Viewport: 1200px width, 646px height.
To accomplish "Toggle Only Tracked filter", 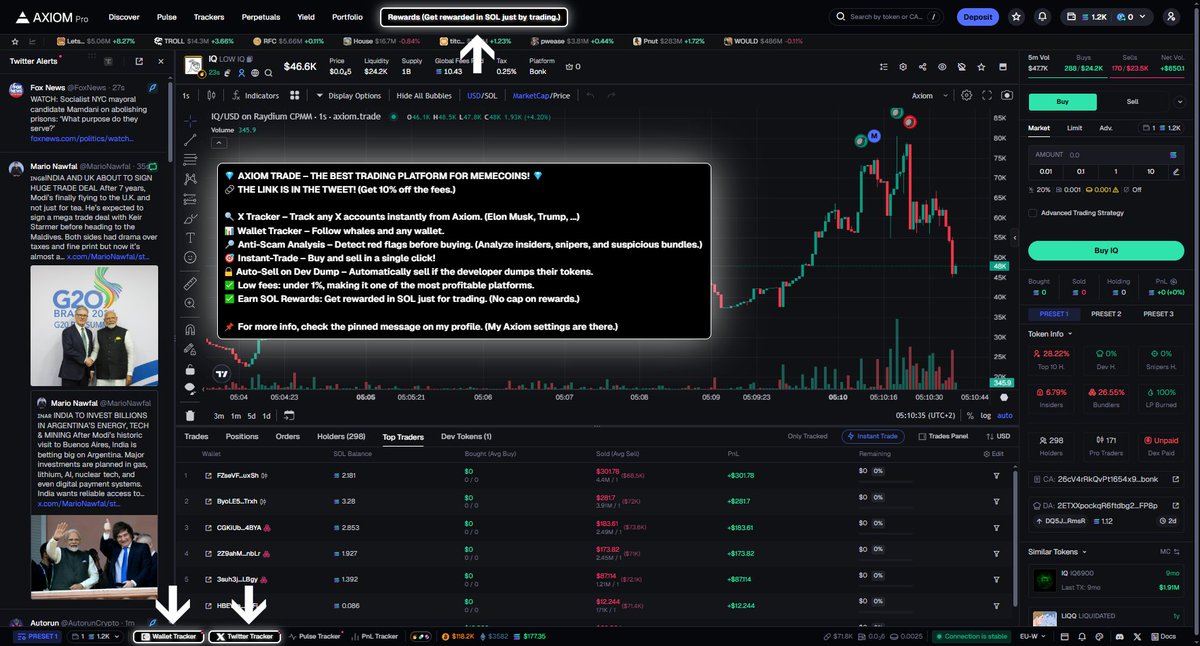I will [x=808, y=436].
